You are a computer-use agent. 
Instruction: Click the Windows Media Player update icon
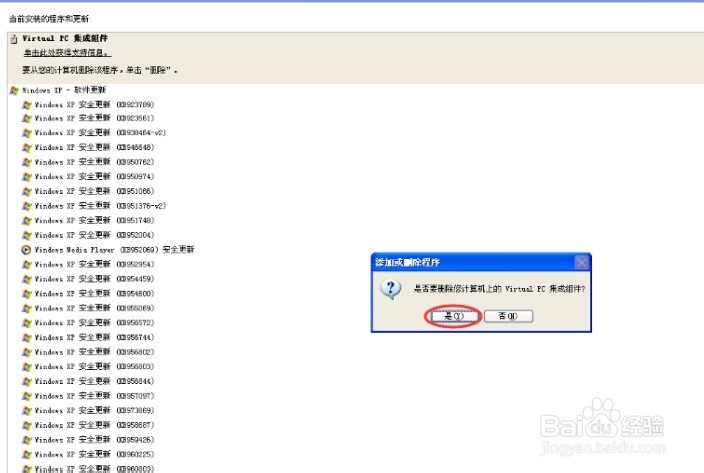pos(26,250)
